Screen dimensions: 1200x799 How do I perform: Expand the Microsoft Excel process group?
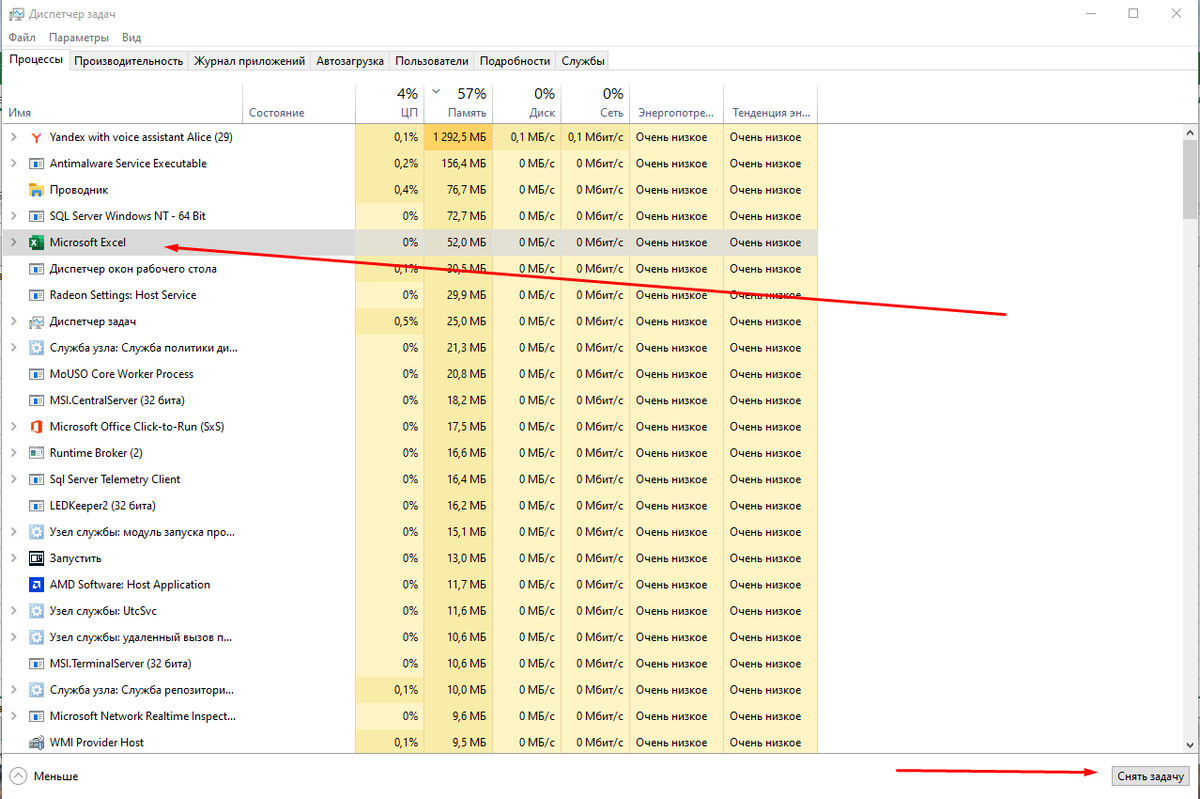tap(13, 242)
